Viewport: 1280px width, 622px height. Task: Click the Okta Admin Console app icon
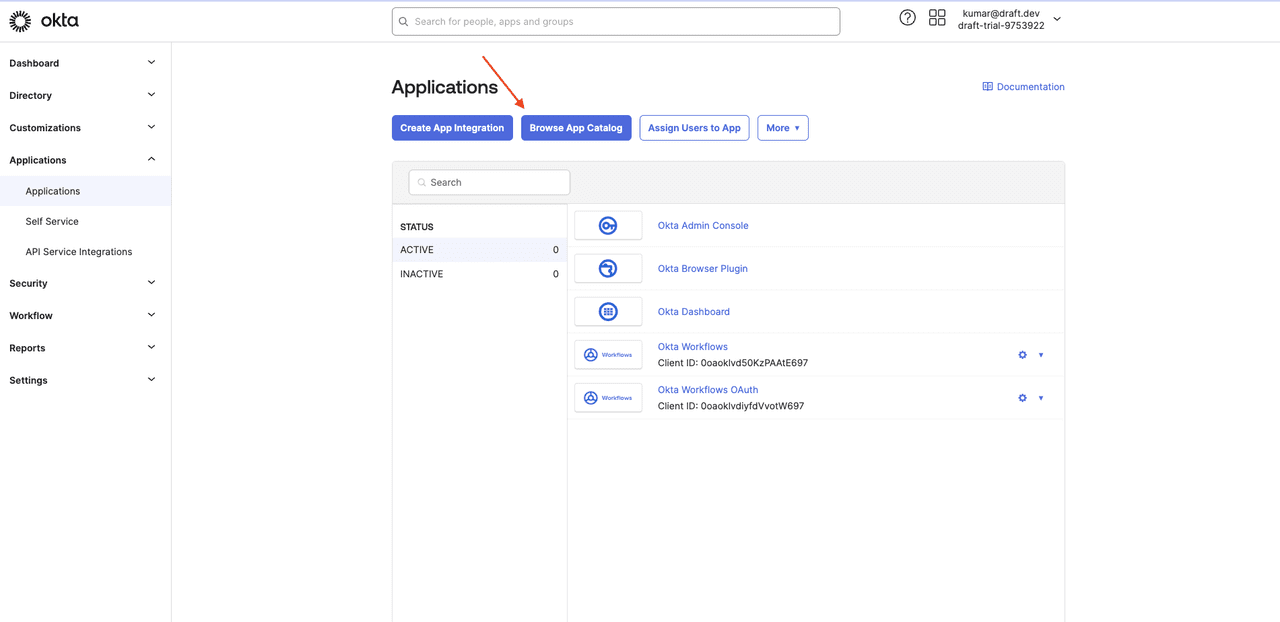pyautogui.click(x=608, y=225)
